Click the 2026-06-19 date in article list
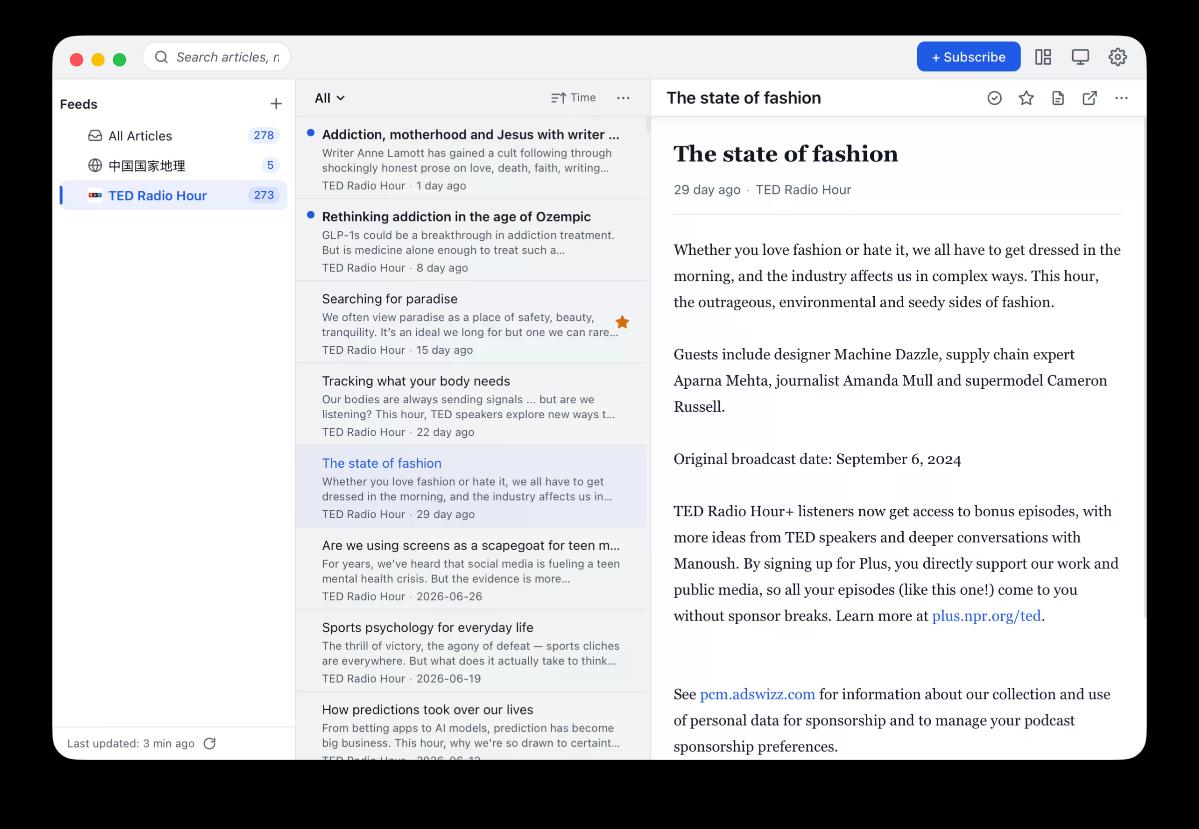The image size is (1199, 829). click(x=449, y=678)
